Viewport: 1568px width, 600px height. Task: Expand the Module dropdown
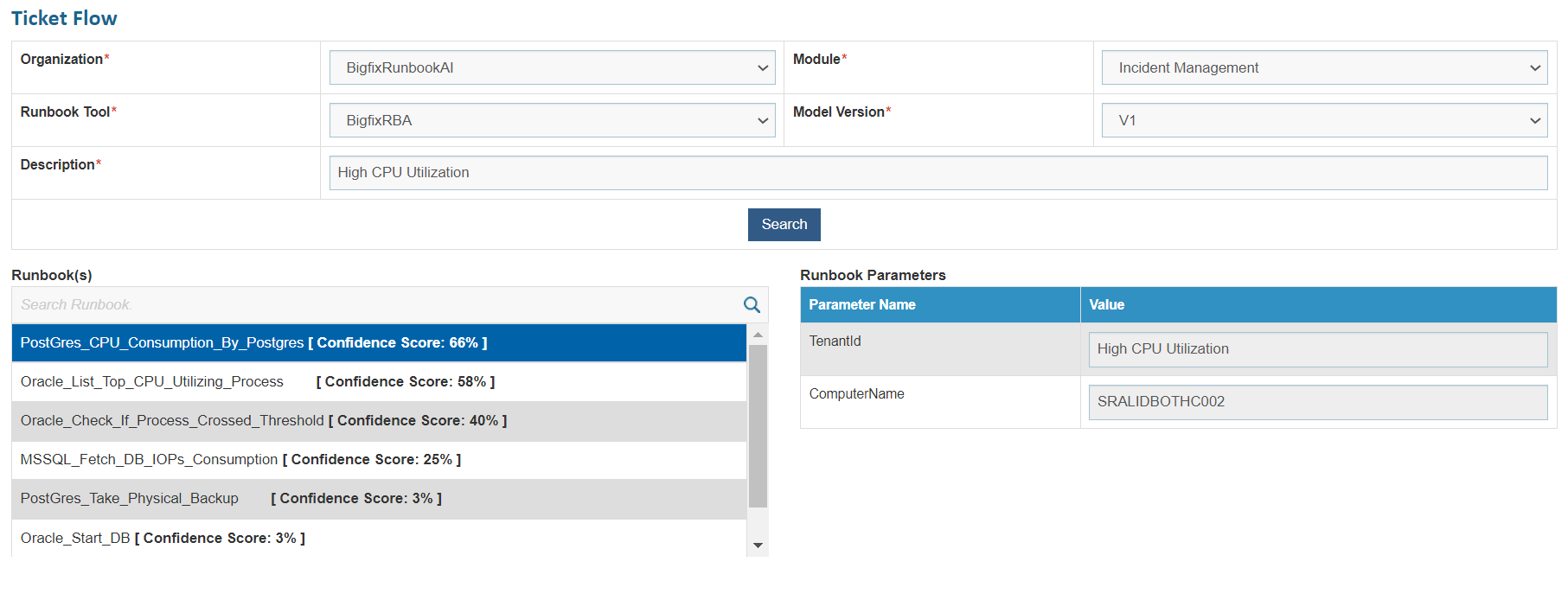click(1323, 67)
